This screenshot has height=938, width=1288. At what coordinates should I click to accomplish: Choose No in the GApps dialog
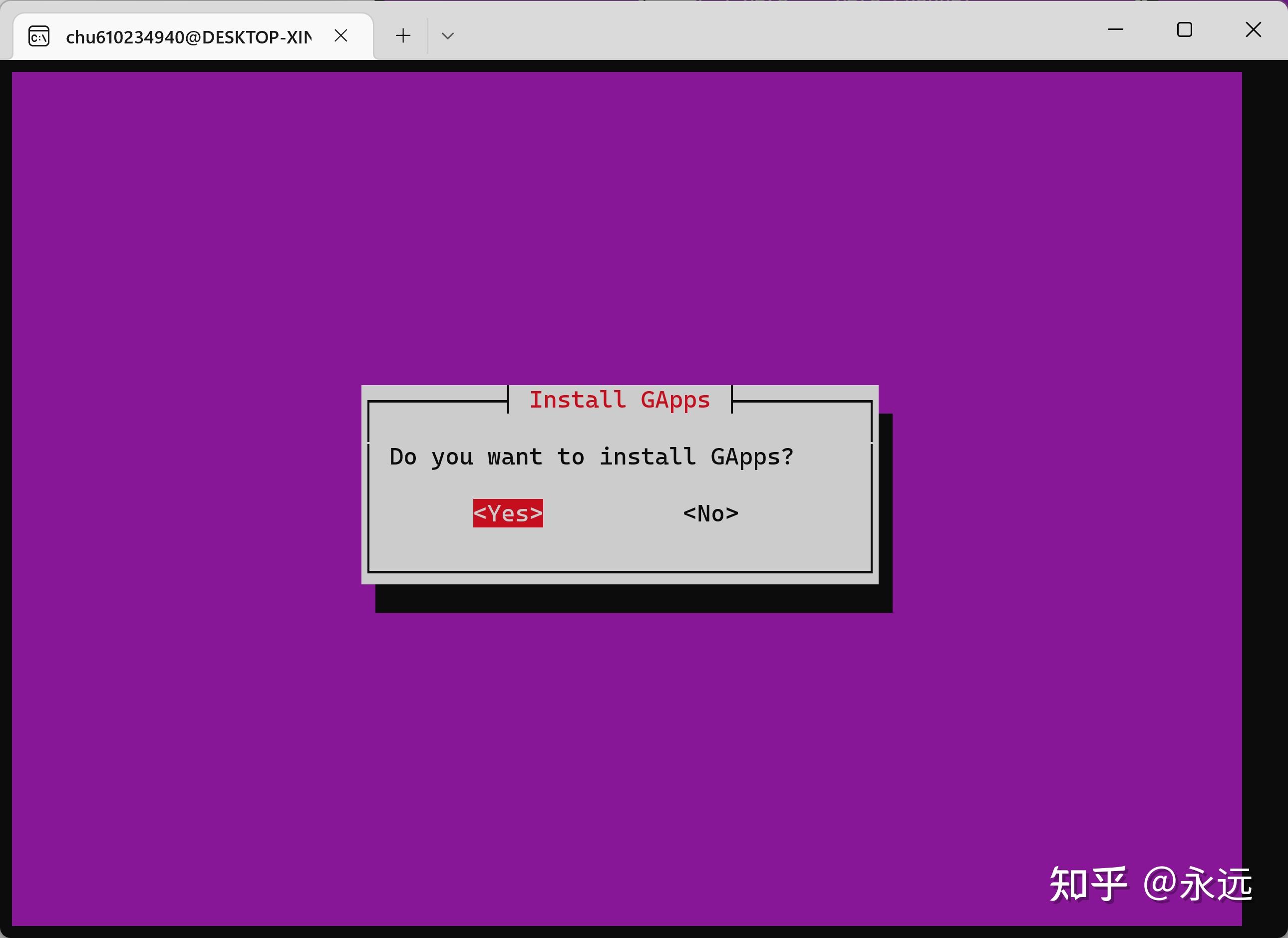point(710,513)
